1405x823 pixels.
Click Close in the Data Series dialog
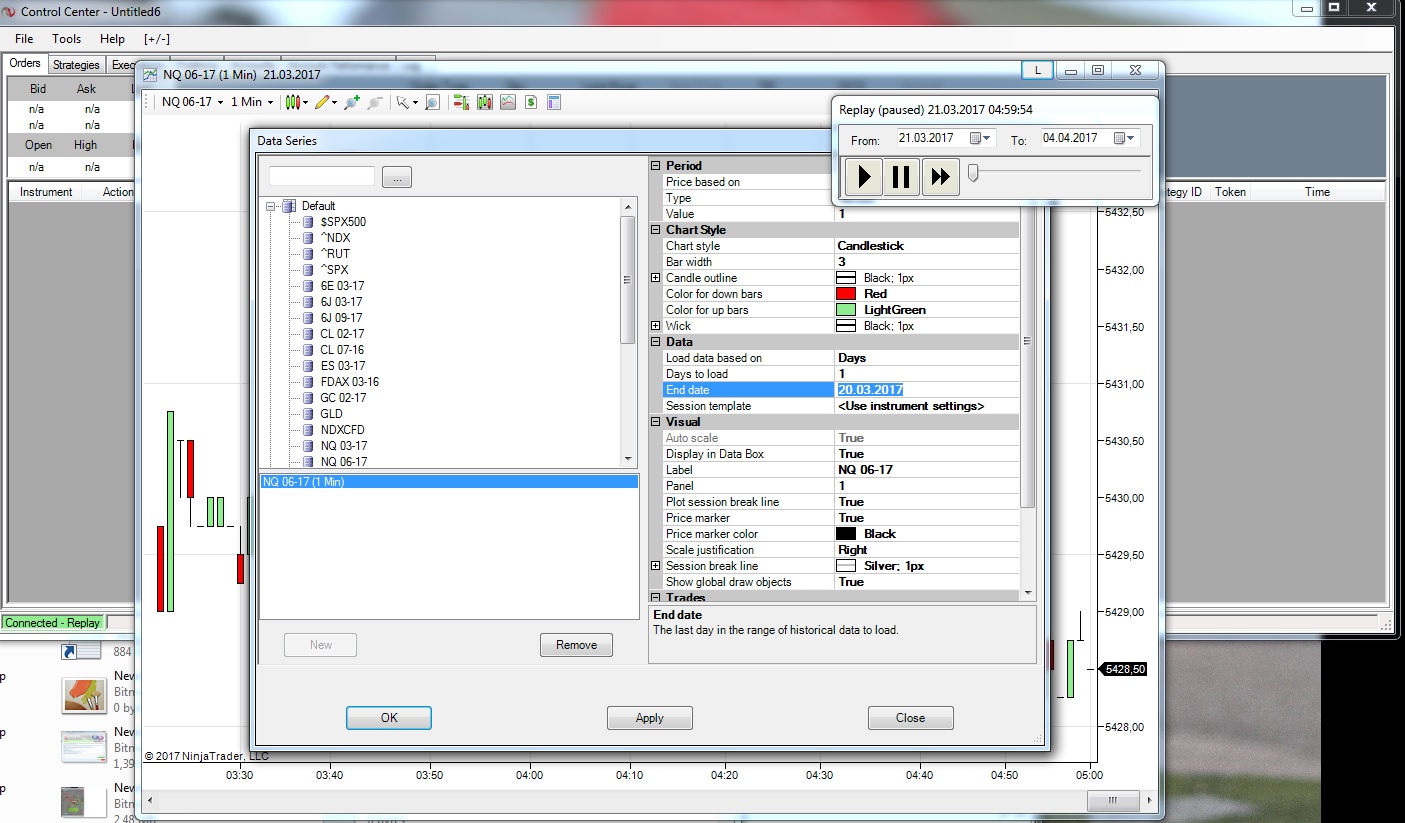pyautogui.click(x=911, y=718)
